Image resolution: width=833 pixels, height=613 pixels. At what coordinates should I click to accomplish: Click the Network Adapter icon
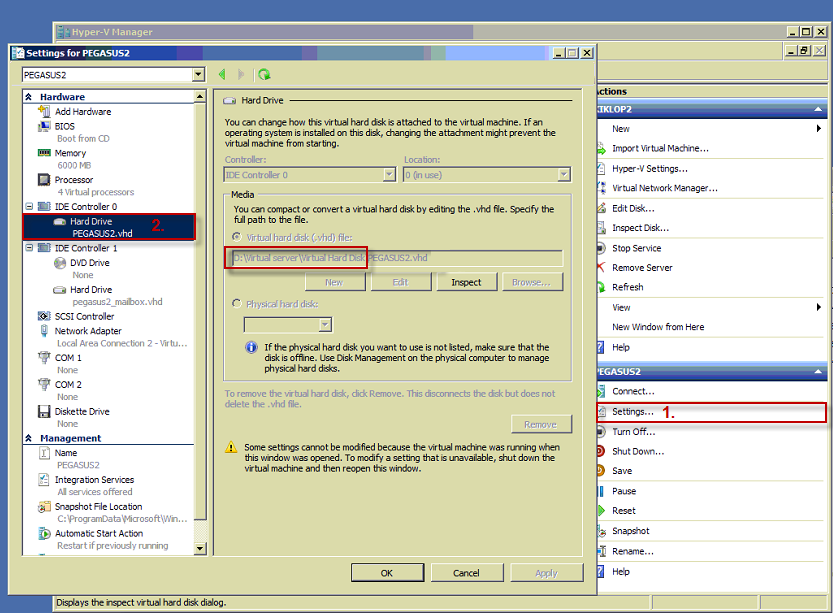[44, 331]
